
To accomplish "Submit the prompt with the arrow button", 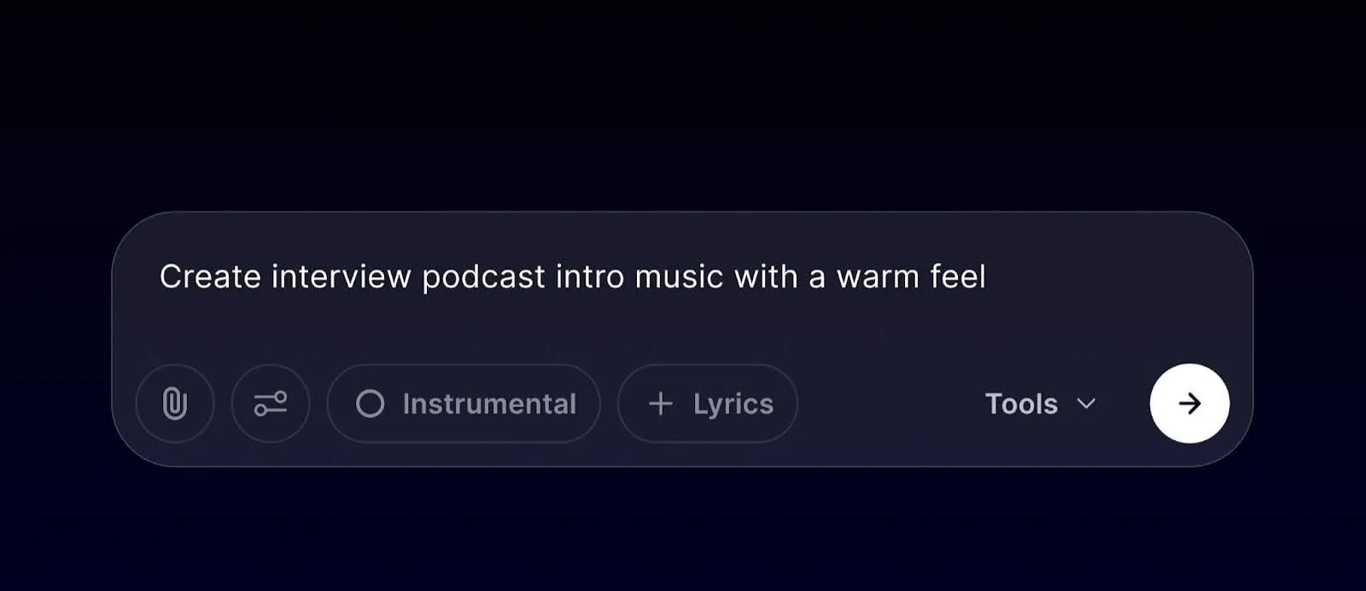I will (x=1190, y=404).
